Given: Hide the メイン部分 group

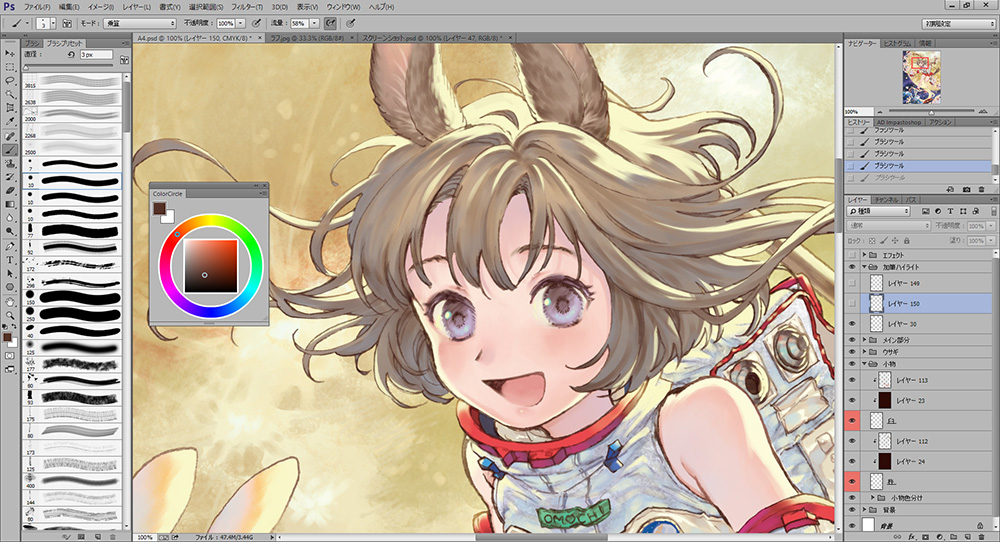Looking at the screenshot, I should coord(852,340).
